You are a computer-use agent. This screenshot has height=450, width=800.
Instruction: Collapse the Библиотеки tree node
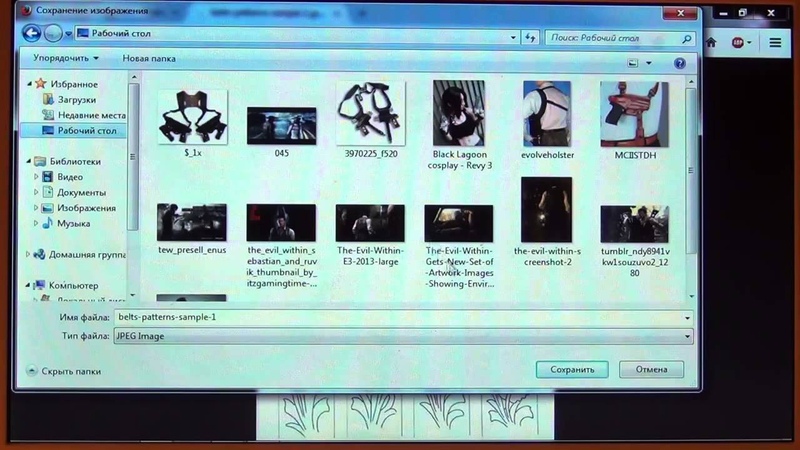[x=29, y=161]
